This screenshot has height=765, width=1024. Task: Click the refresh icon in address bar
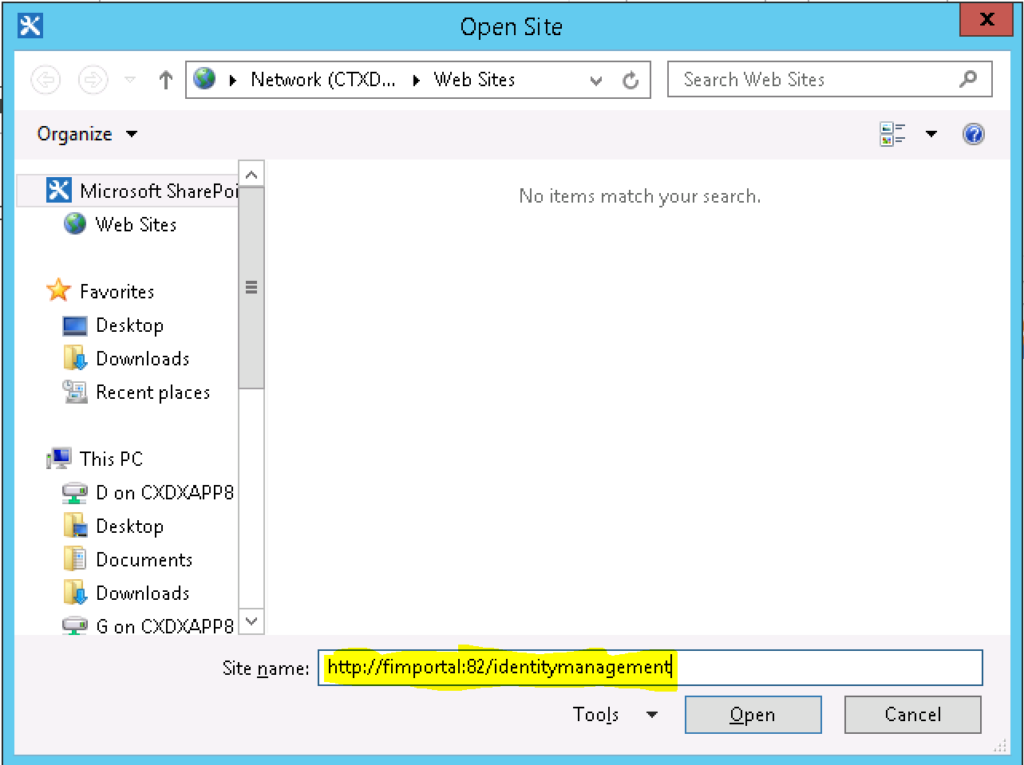630,80
